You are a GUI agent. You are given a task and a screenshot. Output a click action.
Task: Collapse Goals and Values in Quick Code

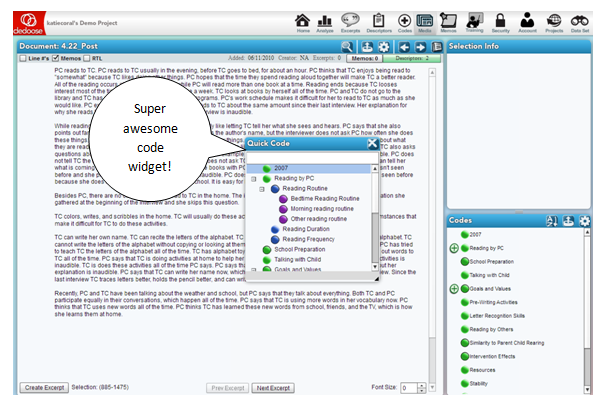click(x=254, y=270)
